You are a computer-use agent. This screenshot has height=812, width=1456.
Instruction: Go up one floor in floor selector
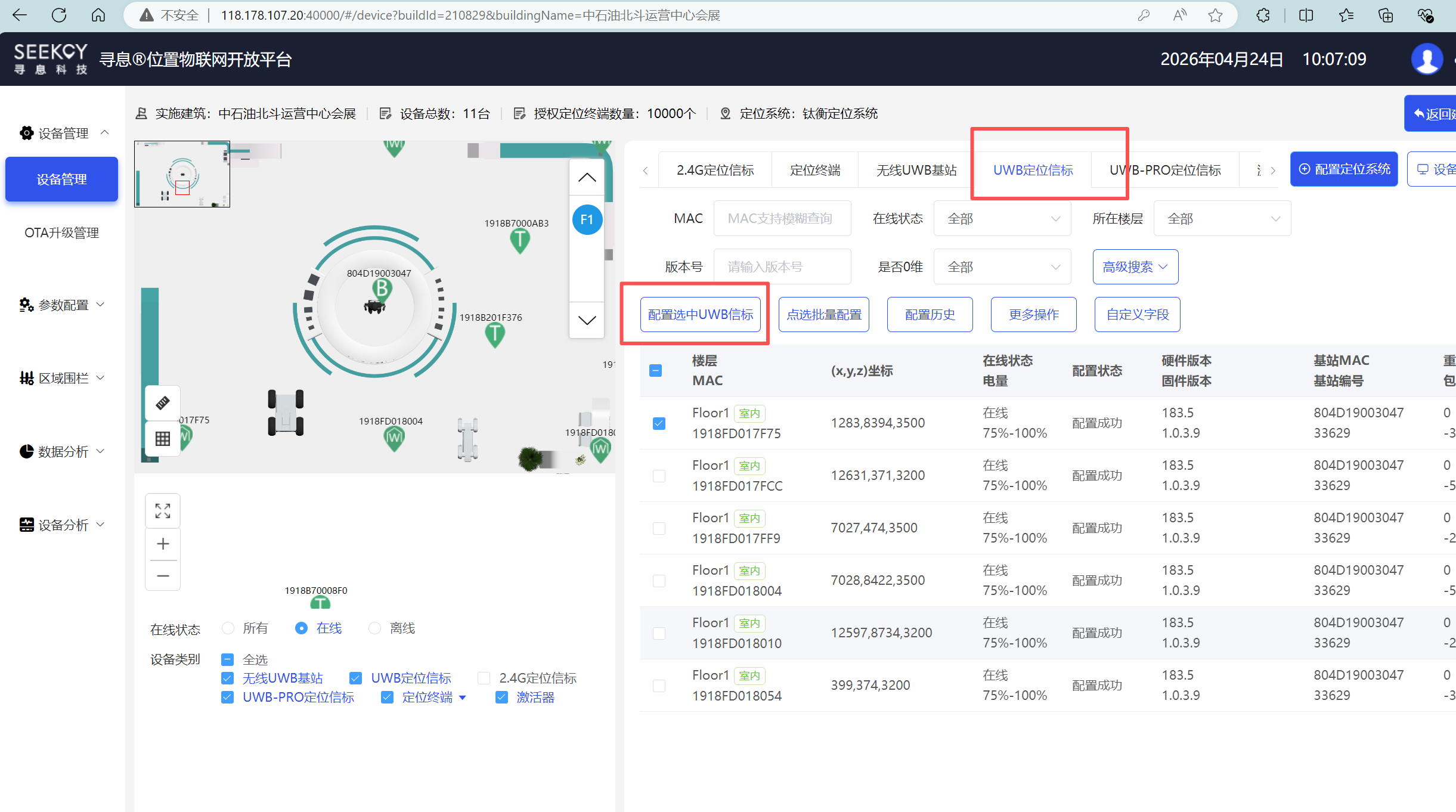tap(587, 177)
